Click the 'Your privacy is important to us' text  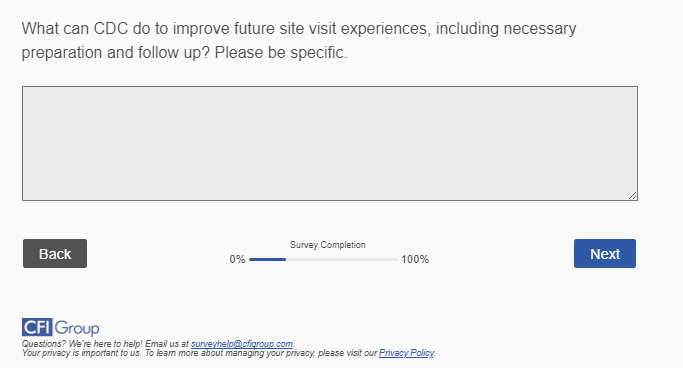pyautogui.click(x=82, y=353)
